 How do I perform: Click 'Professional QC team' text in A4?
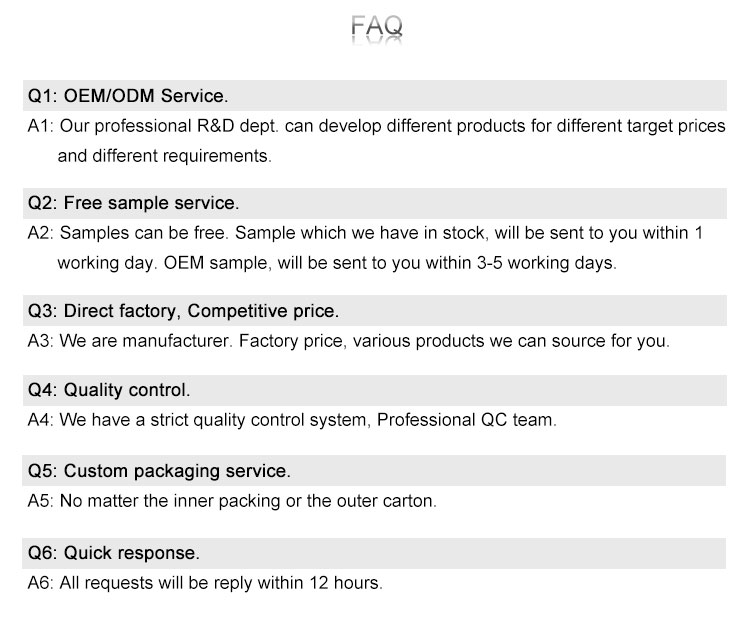click(x=464, y=420)
